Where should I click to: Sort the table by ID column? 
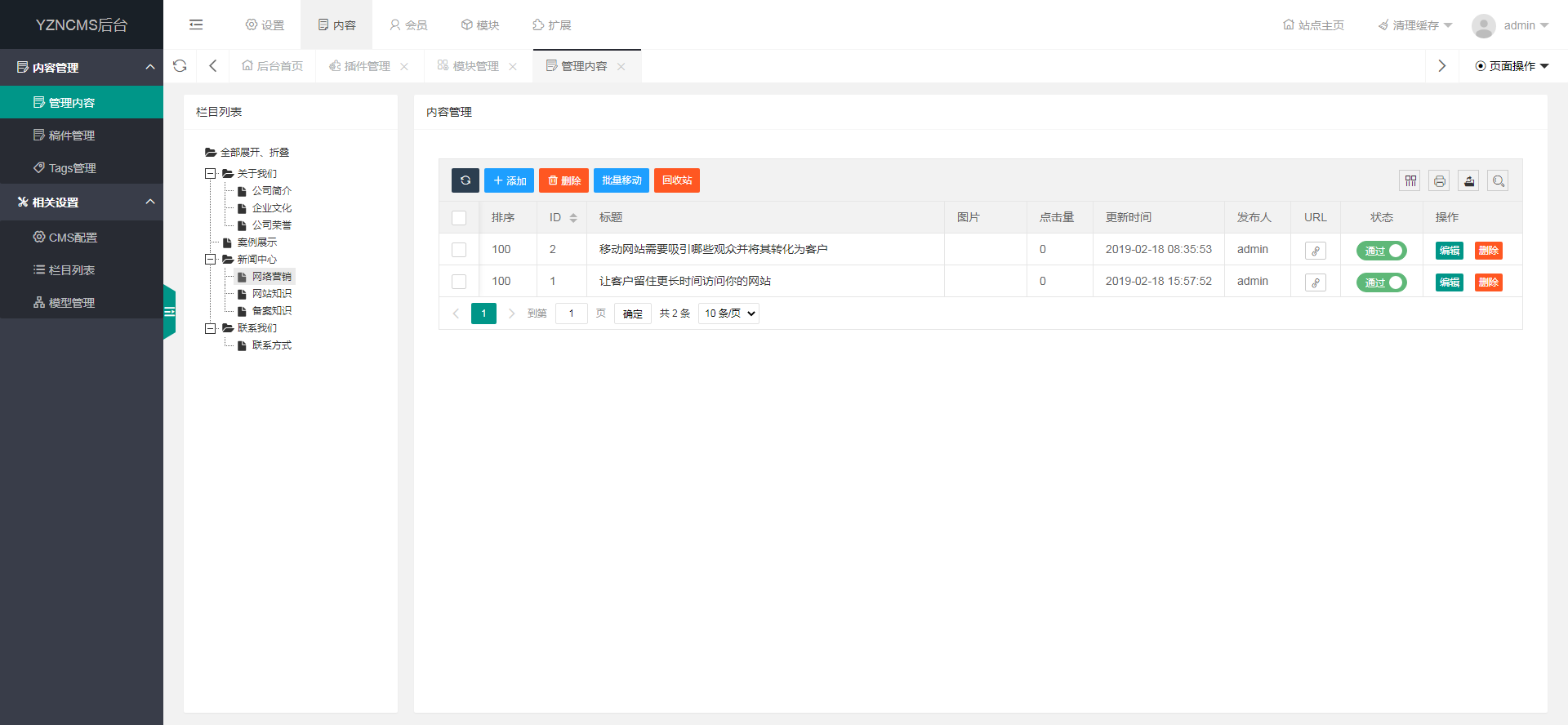pyautogui.click(x=572, y=218)
